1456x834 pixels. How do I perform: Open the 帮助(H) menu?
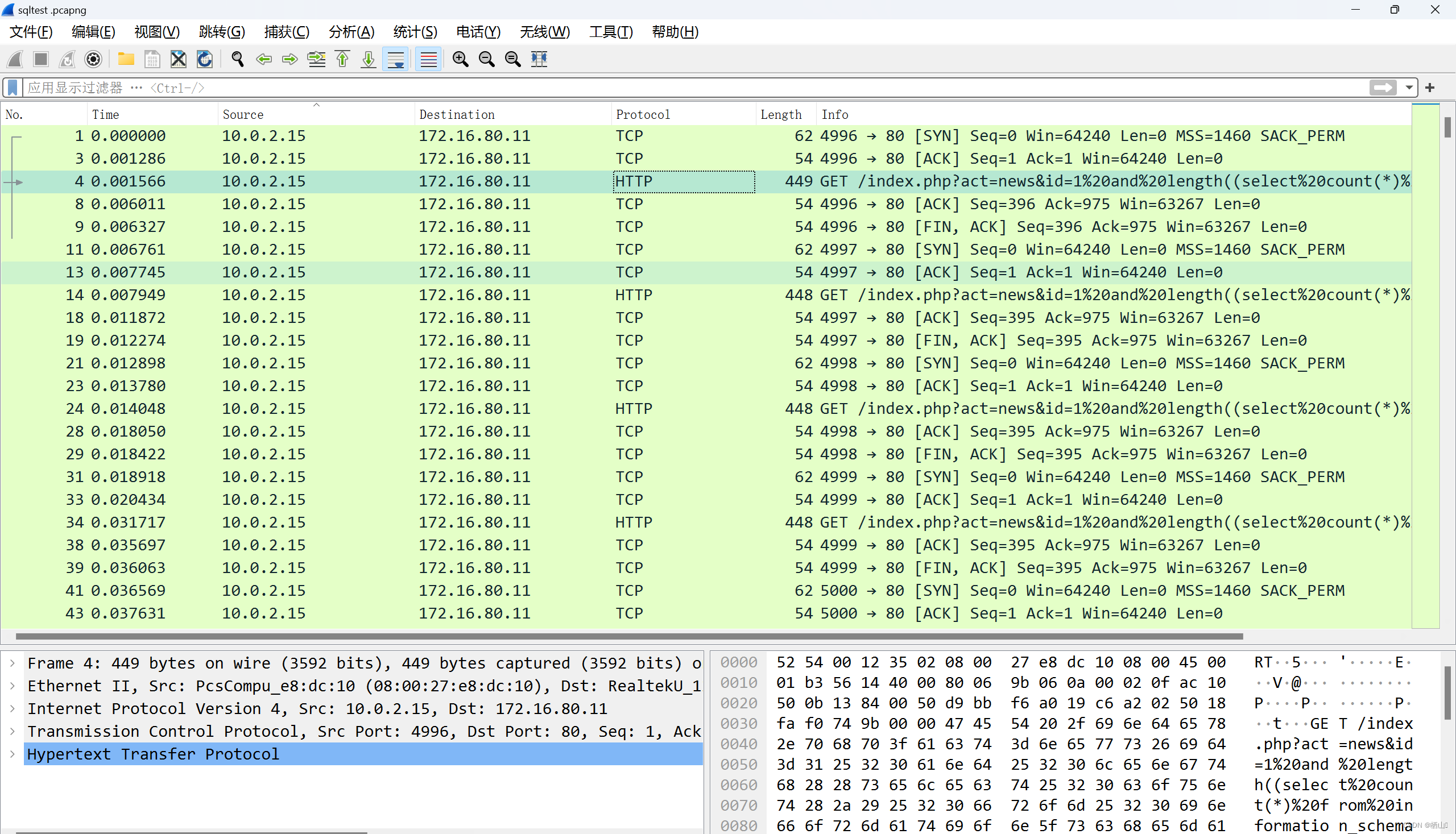coord(675,32)
